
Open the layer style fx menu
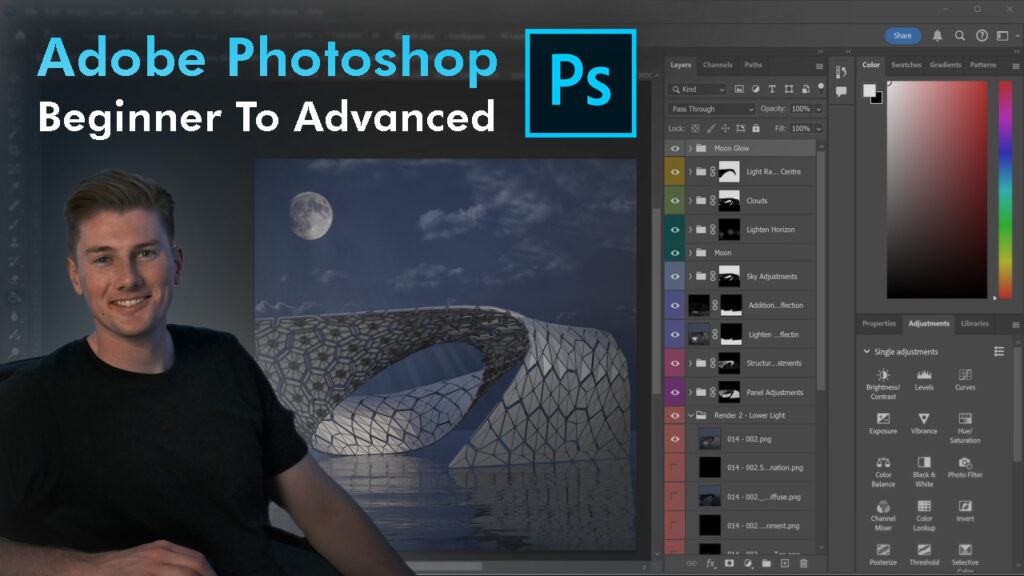point(711,564)
